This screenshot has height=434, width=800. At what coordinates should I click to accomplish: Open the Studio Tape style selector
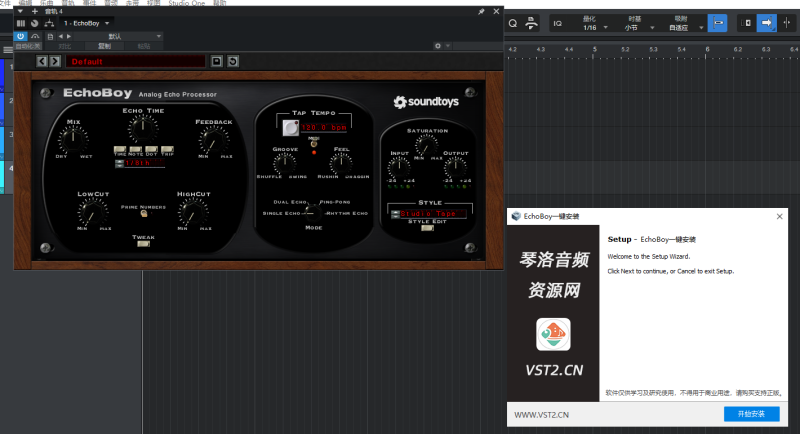pyautogui.click(x=428, y=213)
